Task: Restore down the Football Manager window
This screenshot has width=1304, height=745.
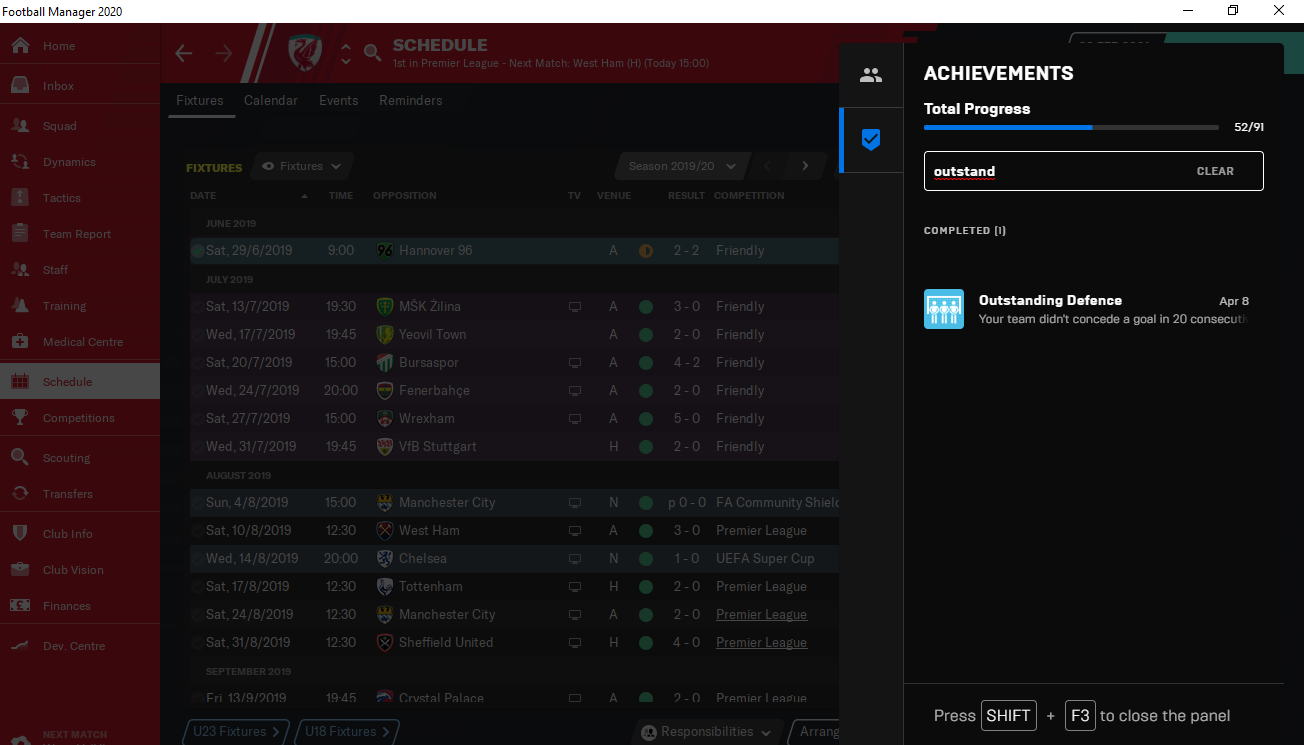Action: [1233, 11]
